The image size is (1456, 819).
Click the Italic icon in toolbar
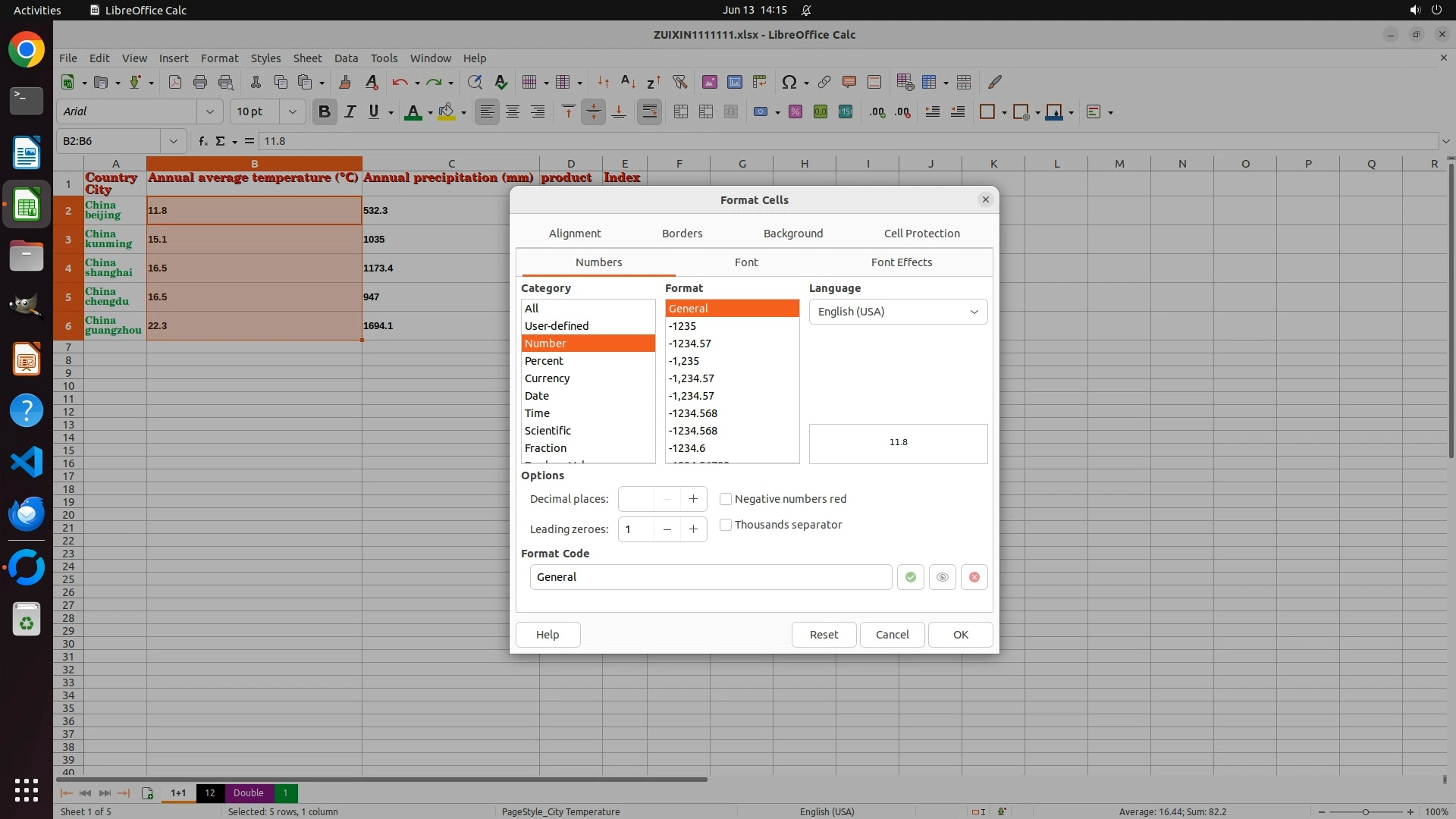click(350, 112)
